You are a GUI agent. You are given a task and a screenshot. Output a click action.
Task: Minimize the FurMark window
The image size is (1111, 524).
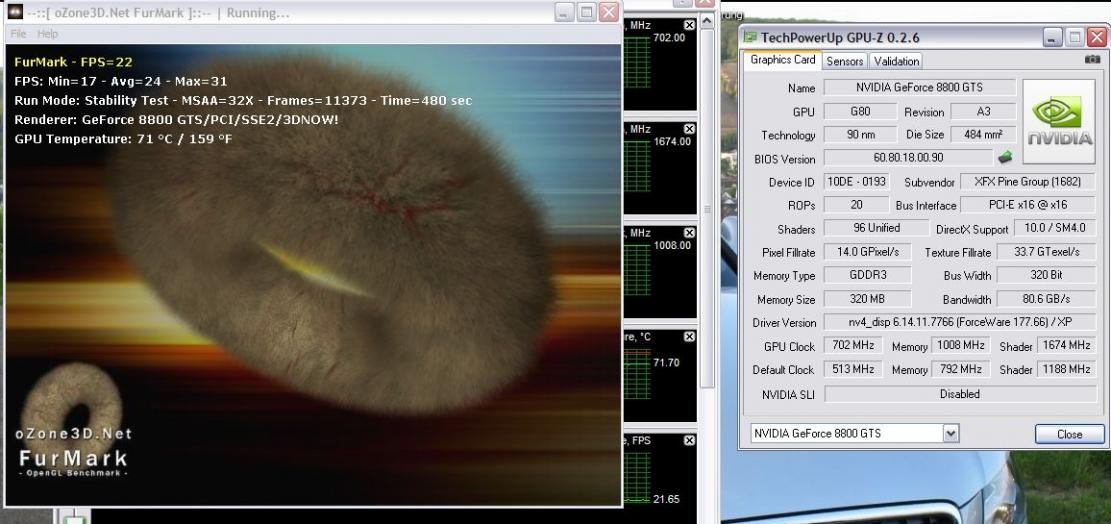565,12
